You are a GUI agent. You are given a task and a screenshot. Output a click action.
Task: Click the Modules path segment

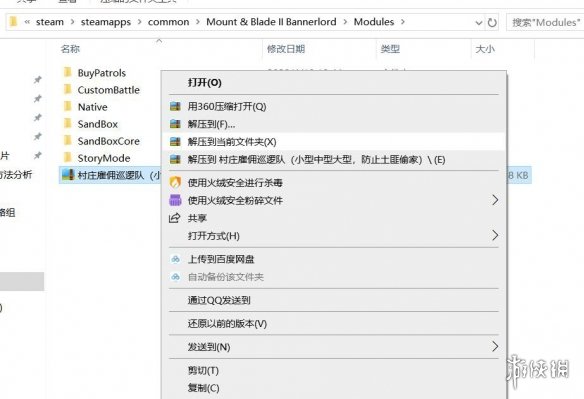coord(374,22)
